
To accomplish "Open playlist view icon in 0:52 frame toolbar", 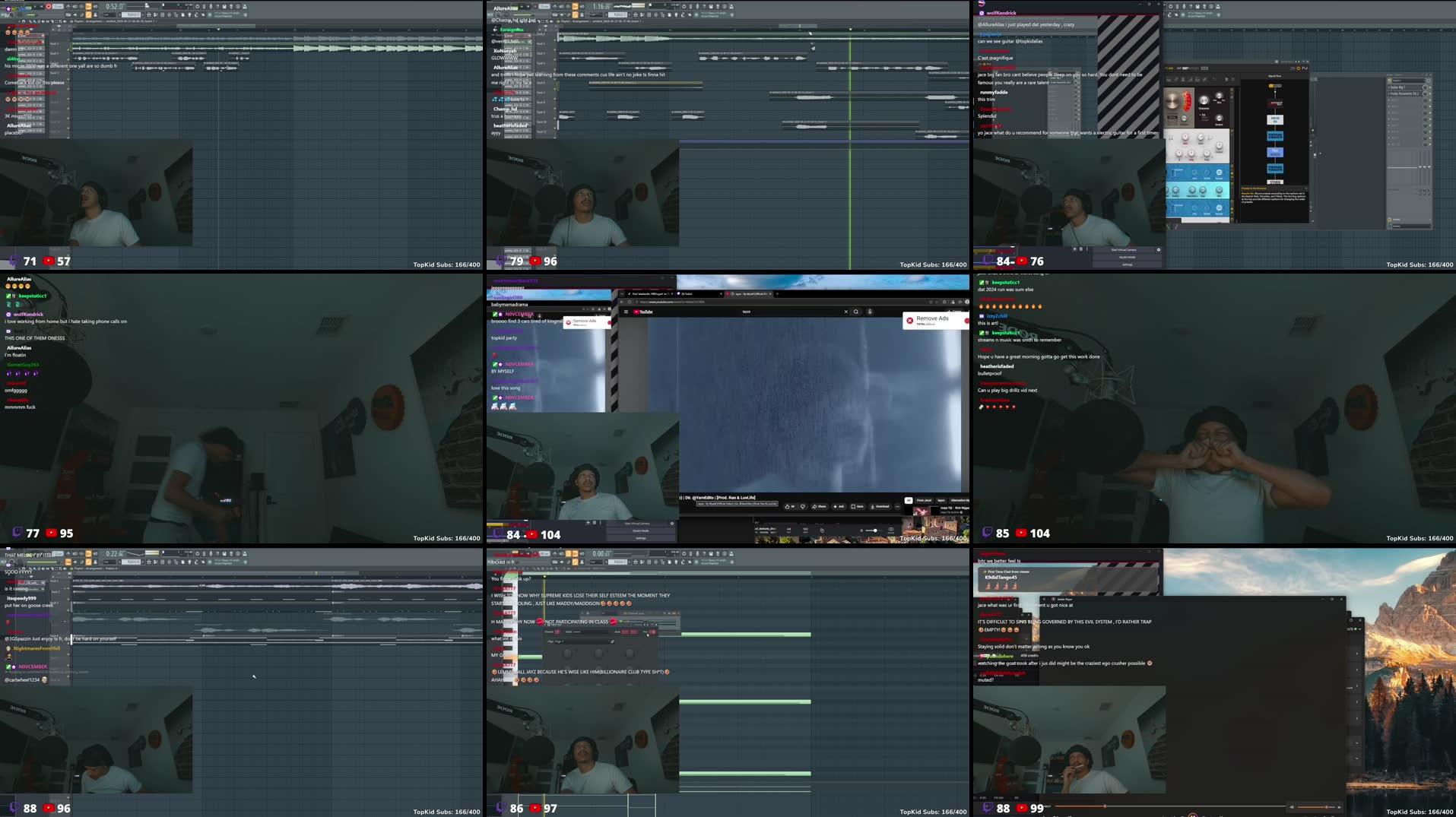I will point(149,14).
